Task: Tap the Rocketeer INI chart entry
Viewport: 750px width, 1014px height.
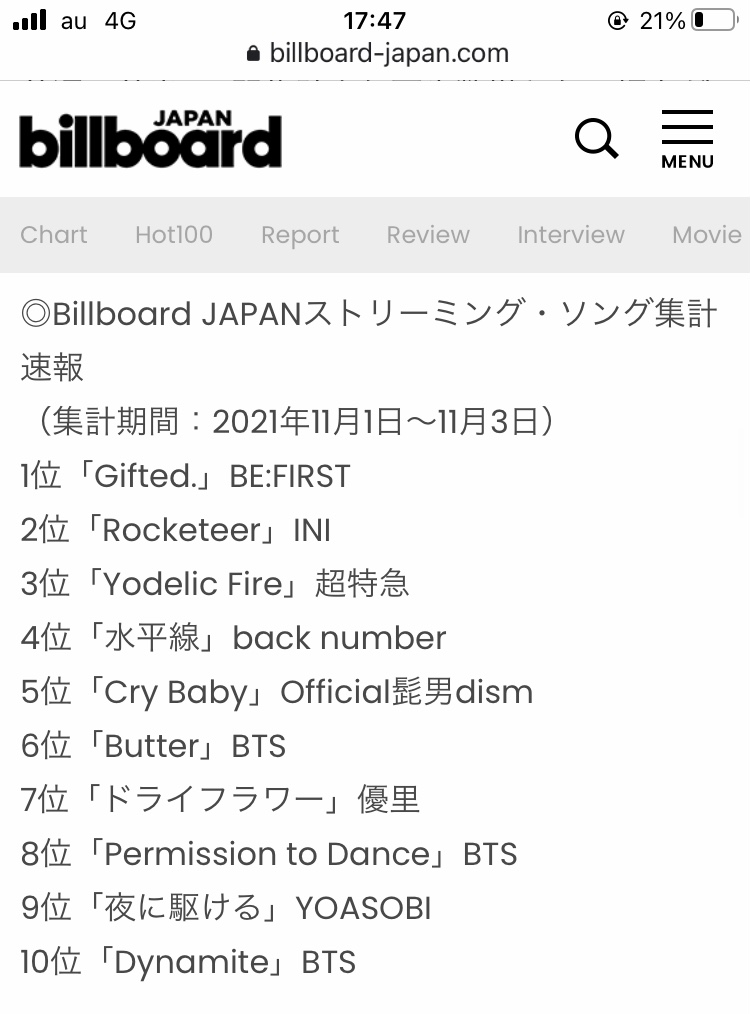Action: [x=175, y=530]
